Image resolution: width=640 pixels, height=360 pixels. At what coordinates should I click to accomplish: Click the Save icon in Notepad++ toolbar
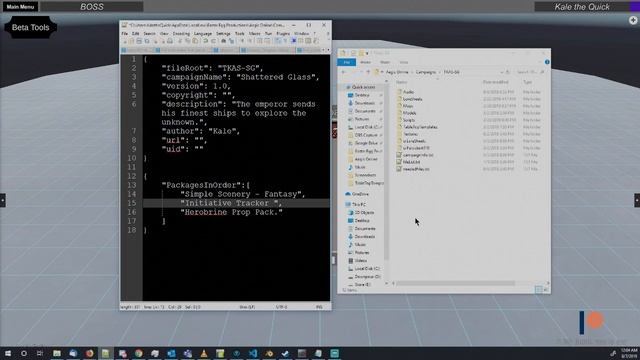coord(139,41)
